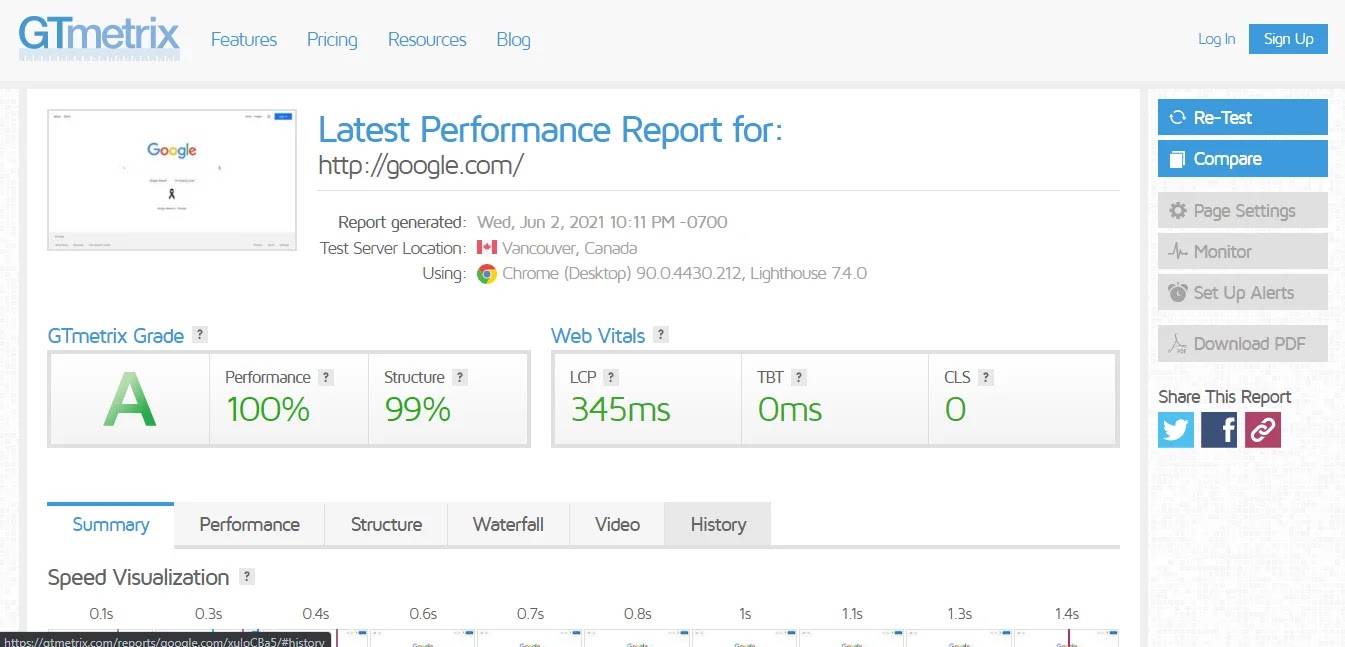Click the letter A grade
The image size is (1345, 647).
click(x=130, y=398)
